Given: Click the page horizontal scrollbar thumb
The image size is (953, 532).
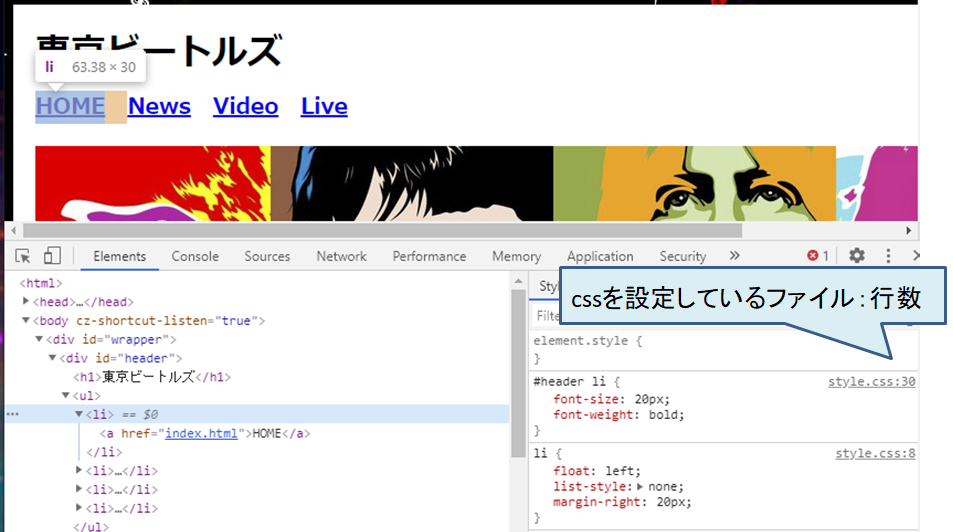Looking at the screenshot, I should tap(382, 231).
